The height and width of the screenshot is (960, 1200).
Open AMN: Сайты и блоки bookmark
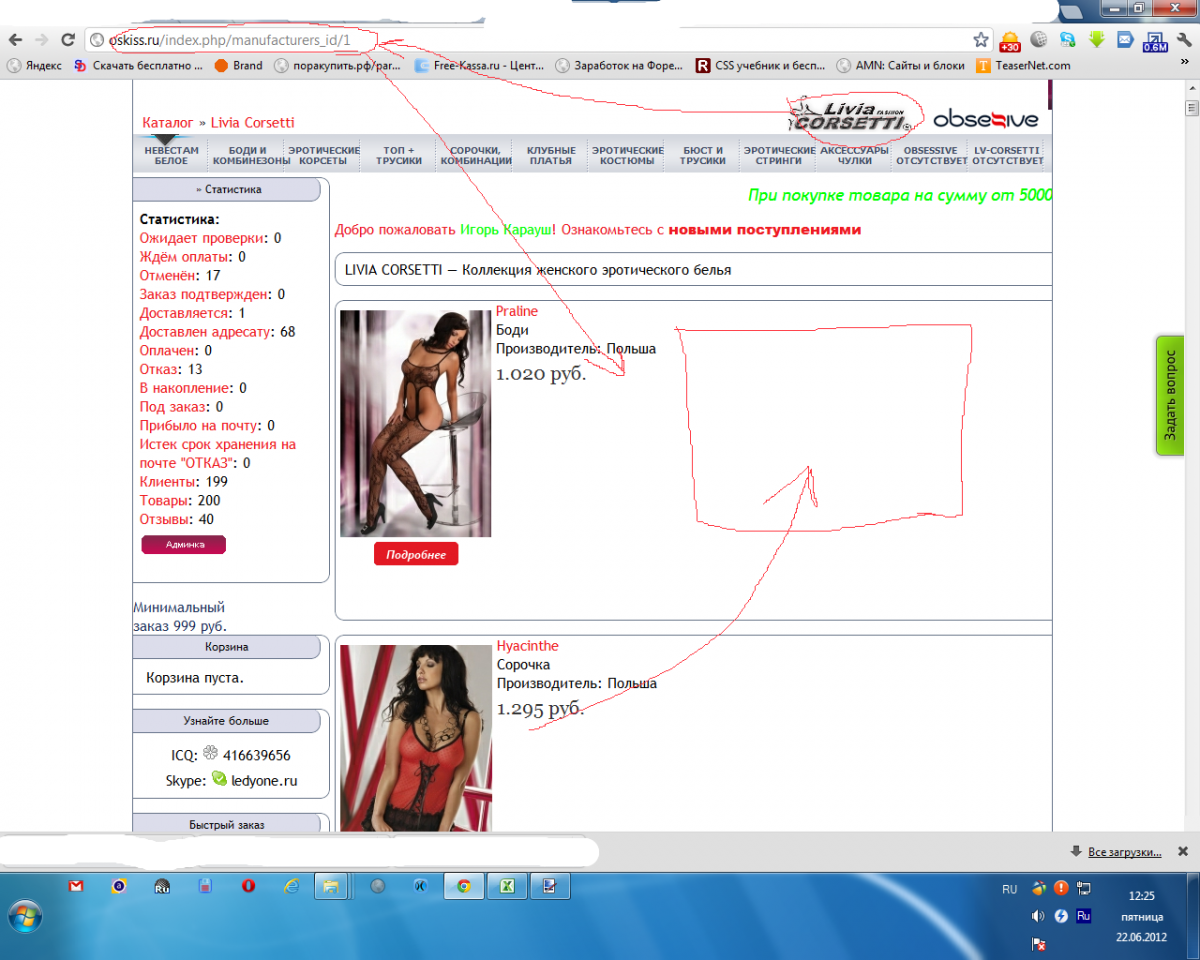tap(901, 65)
